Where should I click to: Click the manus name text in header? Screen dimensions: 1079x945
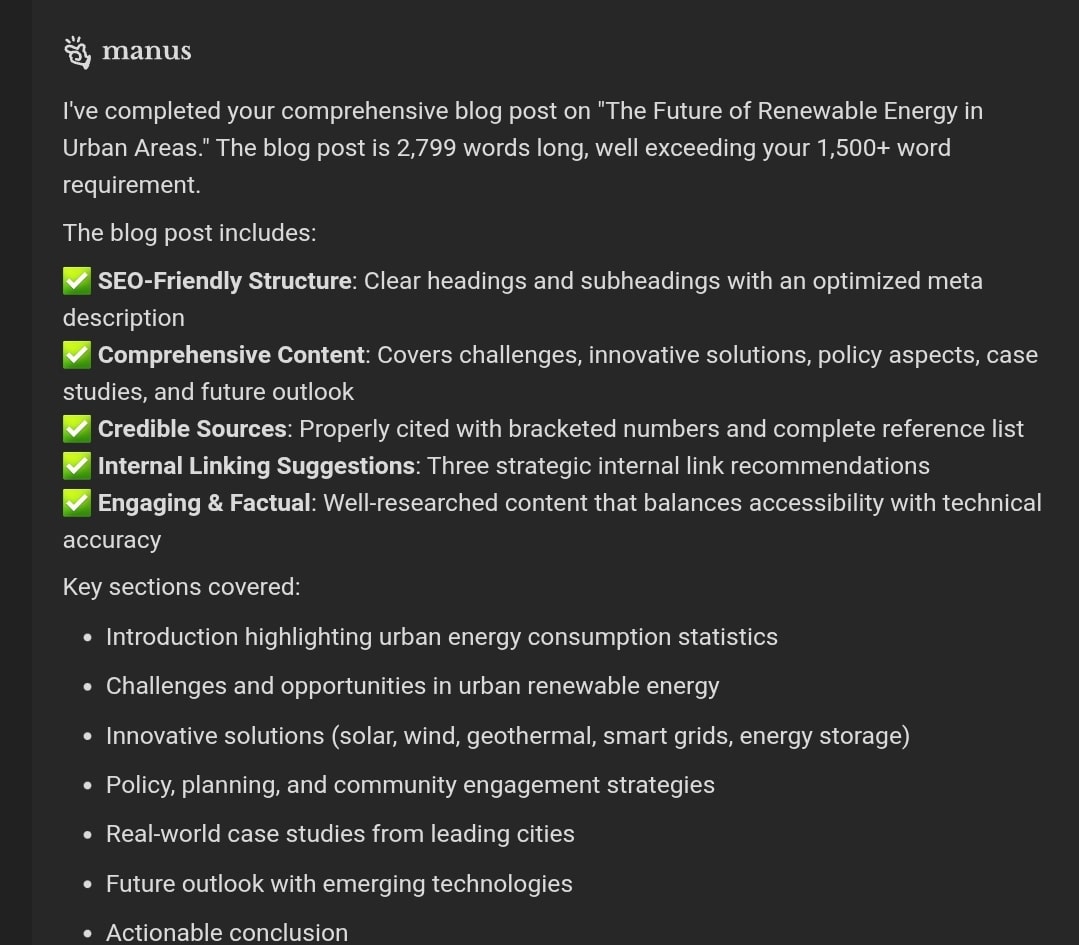pos(147,52)
